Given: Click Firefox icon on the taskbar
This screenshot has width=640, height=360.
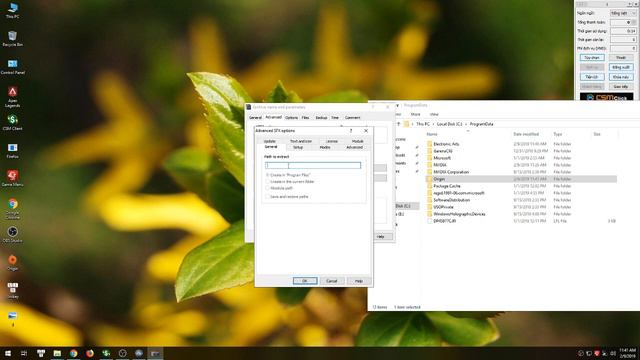Looking at the screenshot, I should [90, 353].
